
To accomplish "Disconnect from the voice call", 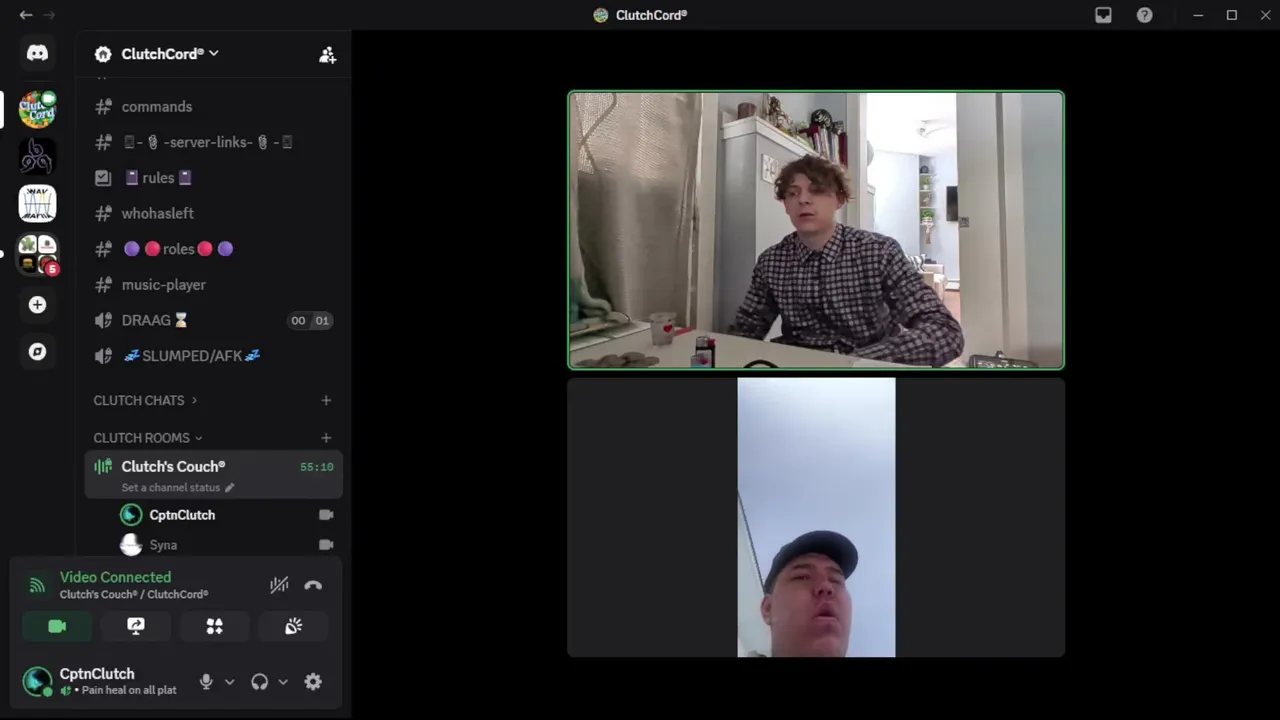I will (313, 585).
